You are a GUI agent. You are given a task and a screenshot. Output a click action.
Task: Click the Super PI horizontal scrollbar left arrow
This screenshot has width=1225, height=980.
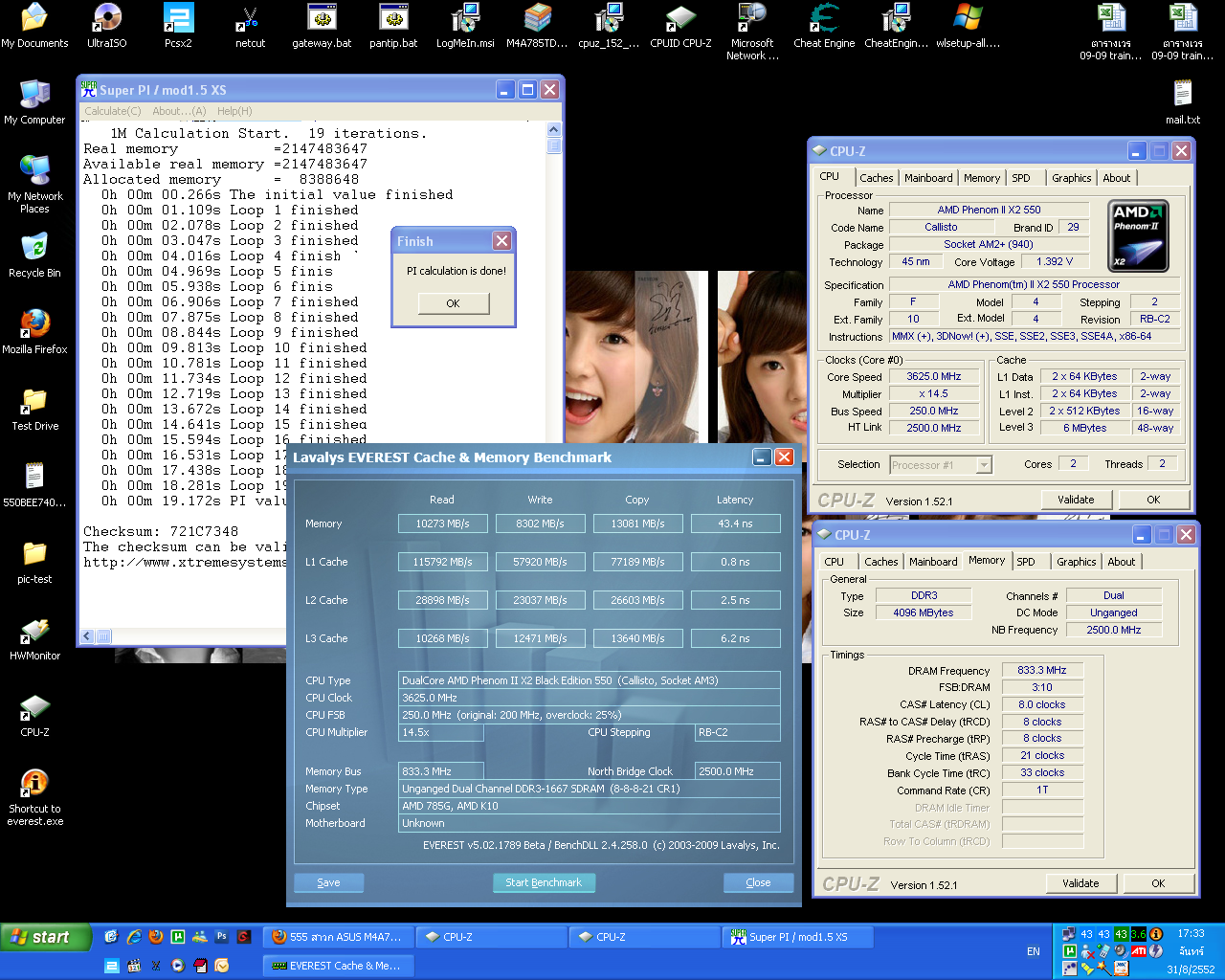click(x=87, y=635)
